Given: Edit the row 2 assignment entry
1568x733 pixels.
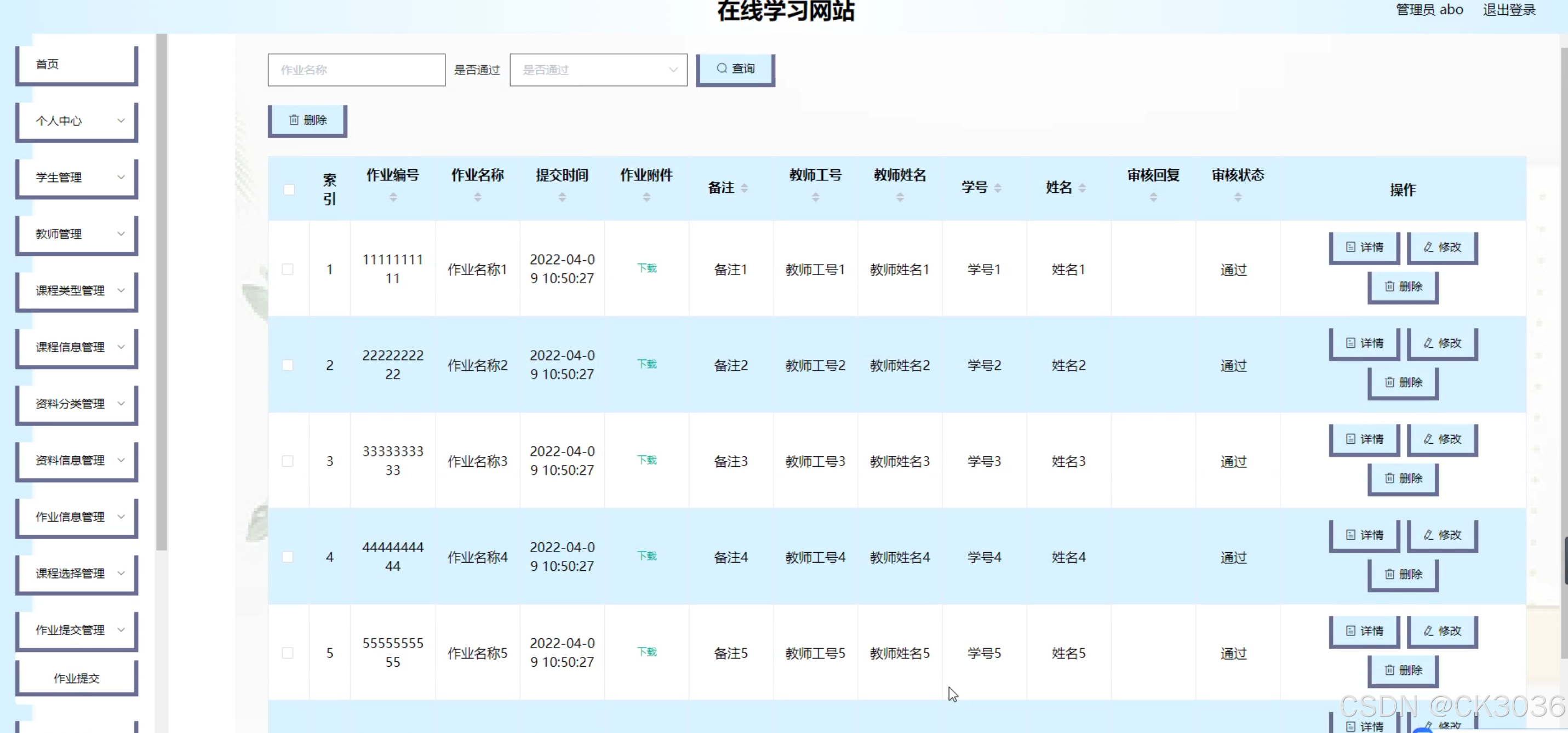Looking at the screenshot, I should (1441, 343).
